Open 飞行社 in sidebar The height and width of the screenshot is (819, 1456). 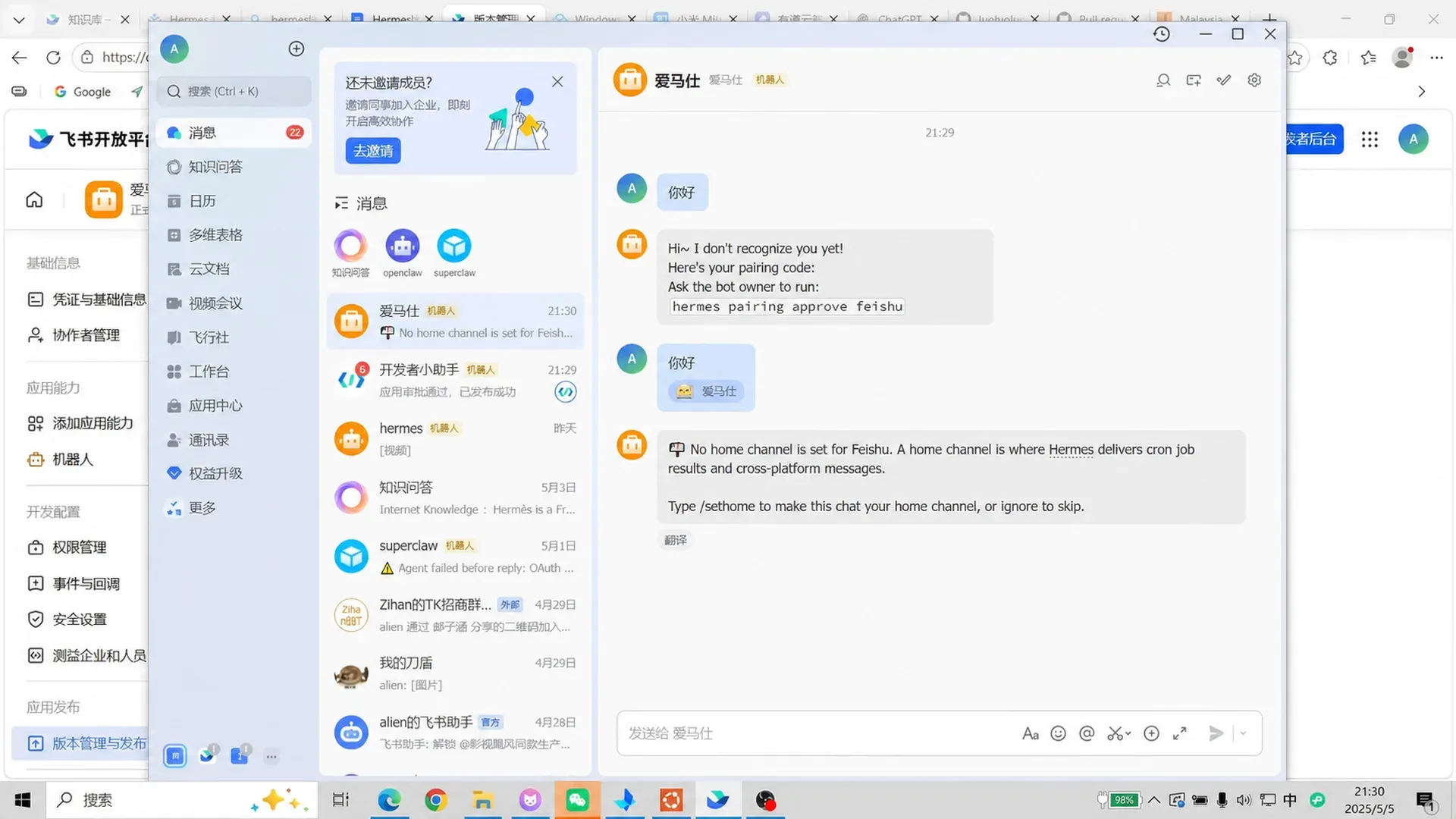pos(234,337)
